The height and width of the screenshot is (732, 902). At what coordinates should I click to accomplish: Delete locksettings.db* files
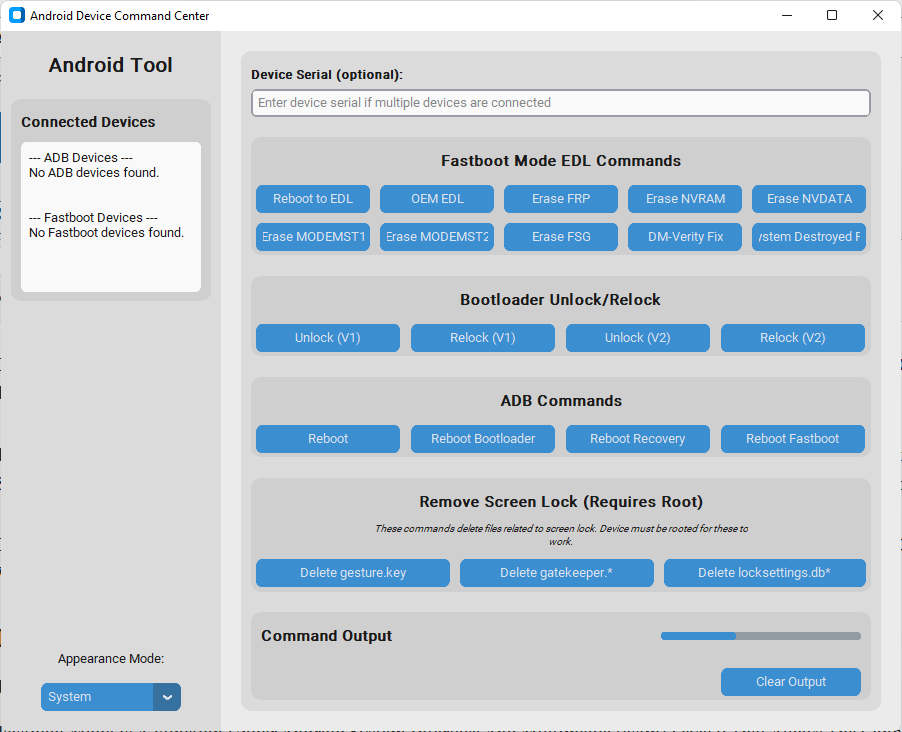click(764, 573)
